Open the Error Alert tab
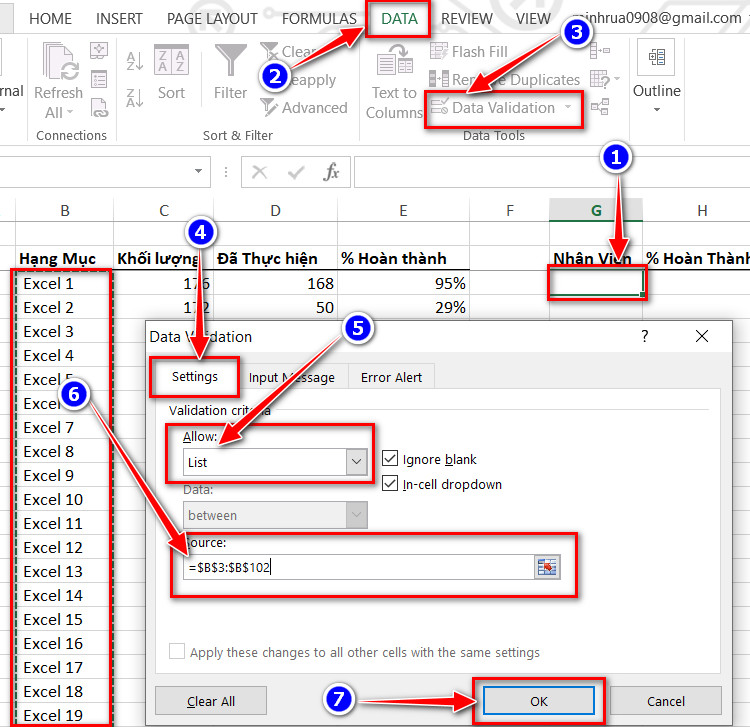750x727 pixels. pos(391,377)
